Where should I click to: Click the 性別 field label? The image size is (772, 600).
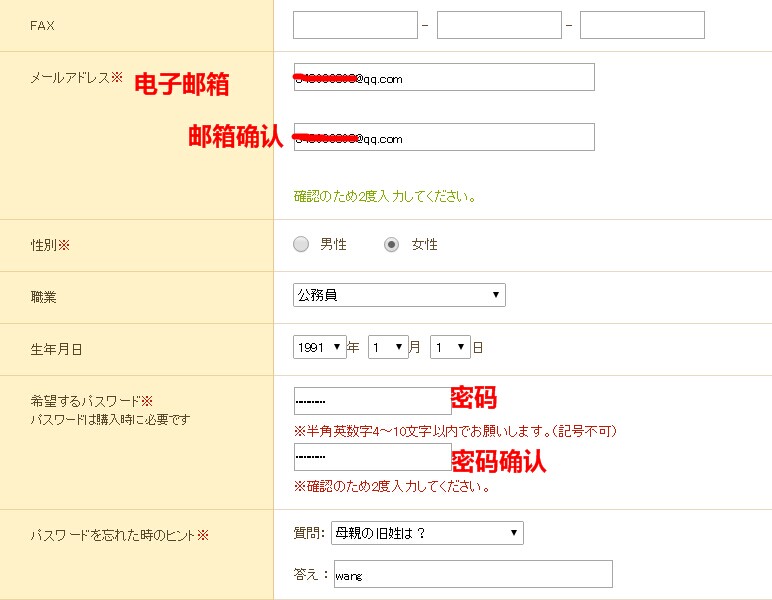pos(44,245)
